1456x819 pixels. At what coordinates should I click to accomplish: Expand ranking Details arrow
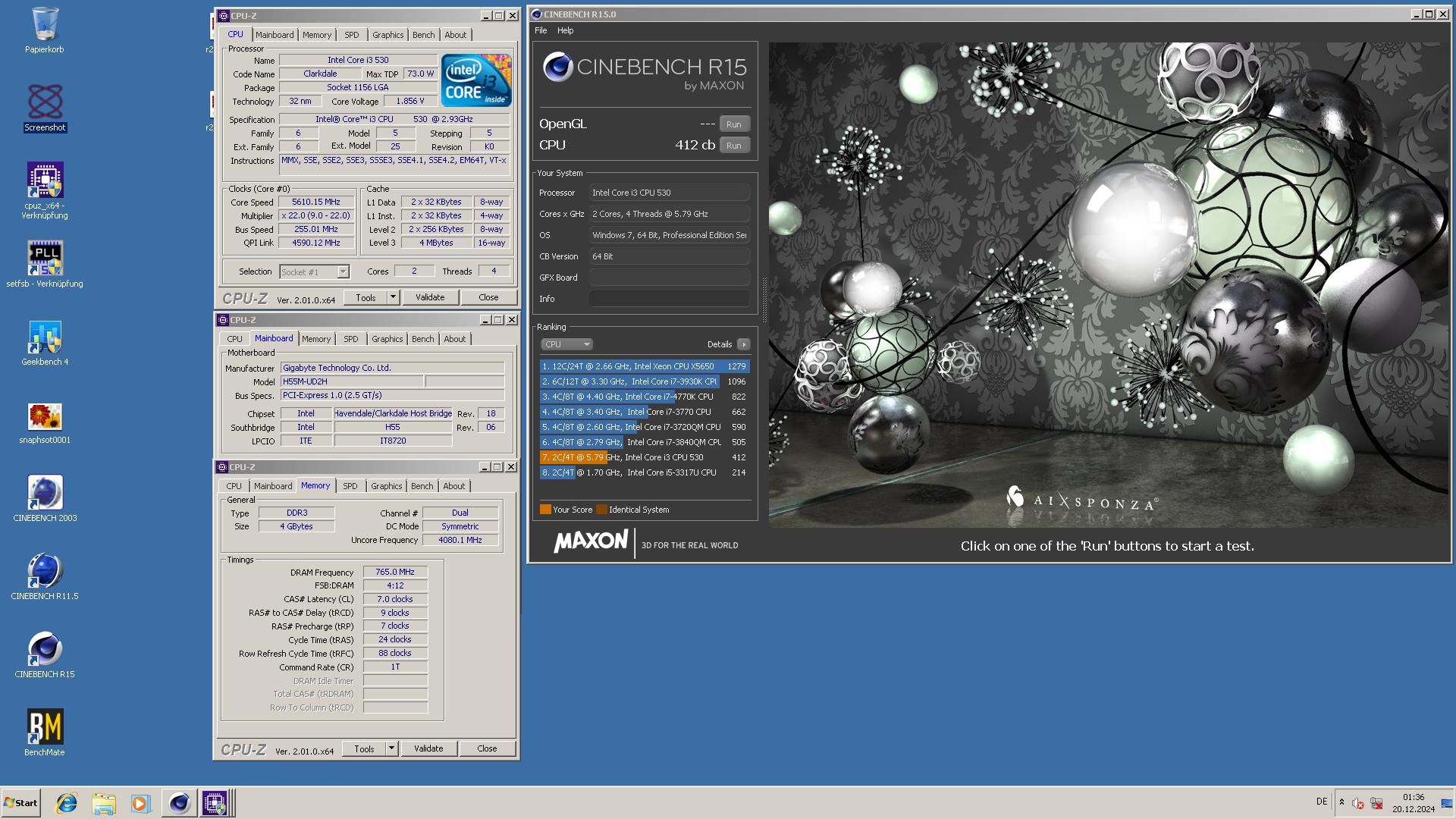(744, 344)
